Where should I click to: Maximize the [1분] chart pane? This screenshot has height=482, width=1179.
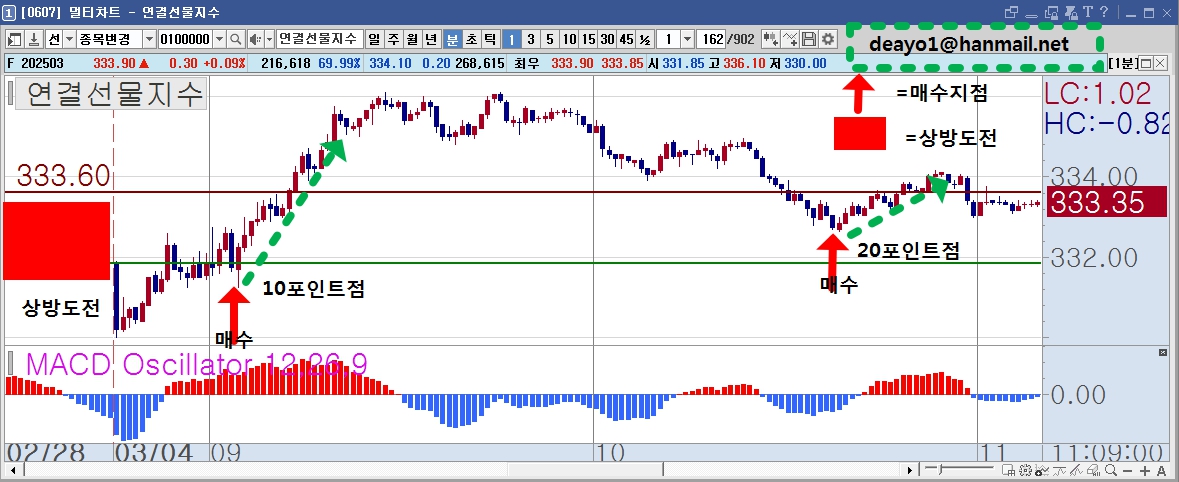pyautogui.click(x=1147, y=64)
